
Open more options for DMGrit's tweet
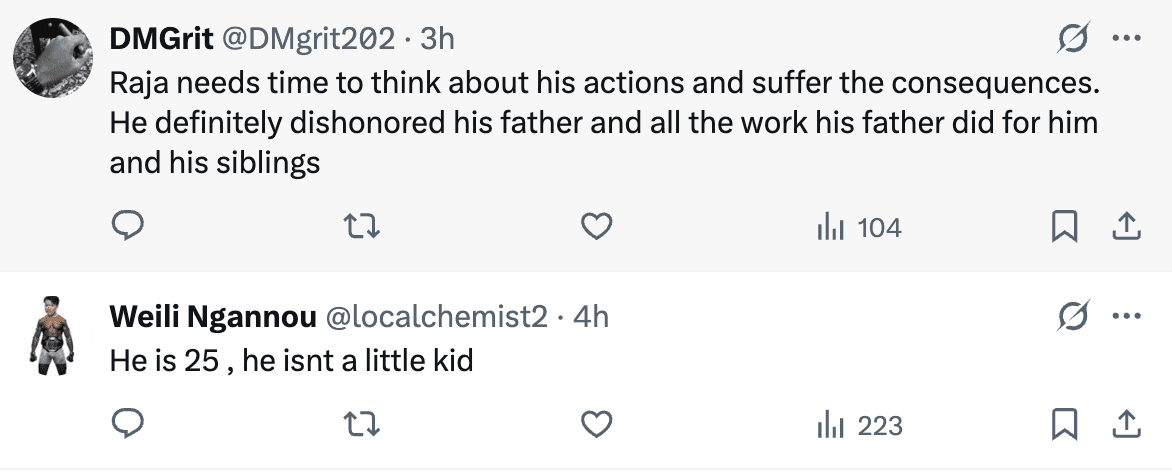point(1126,39)
